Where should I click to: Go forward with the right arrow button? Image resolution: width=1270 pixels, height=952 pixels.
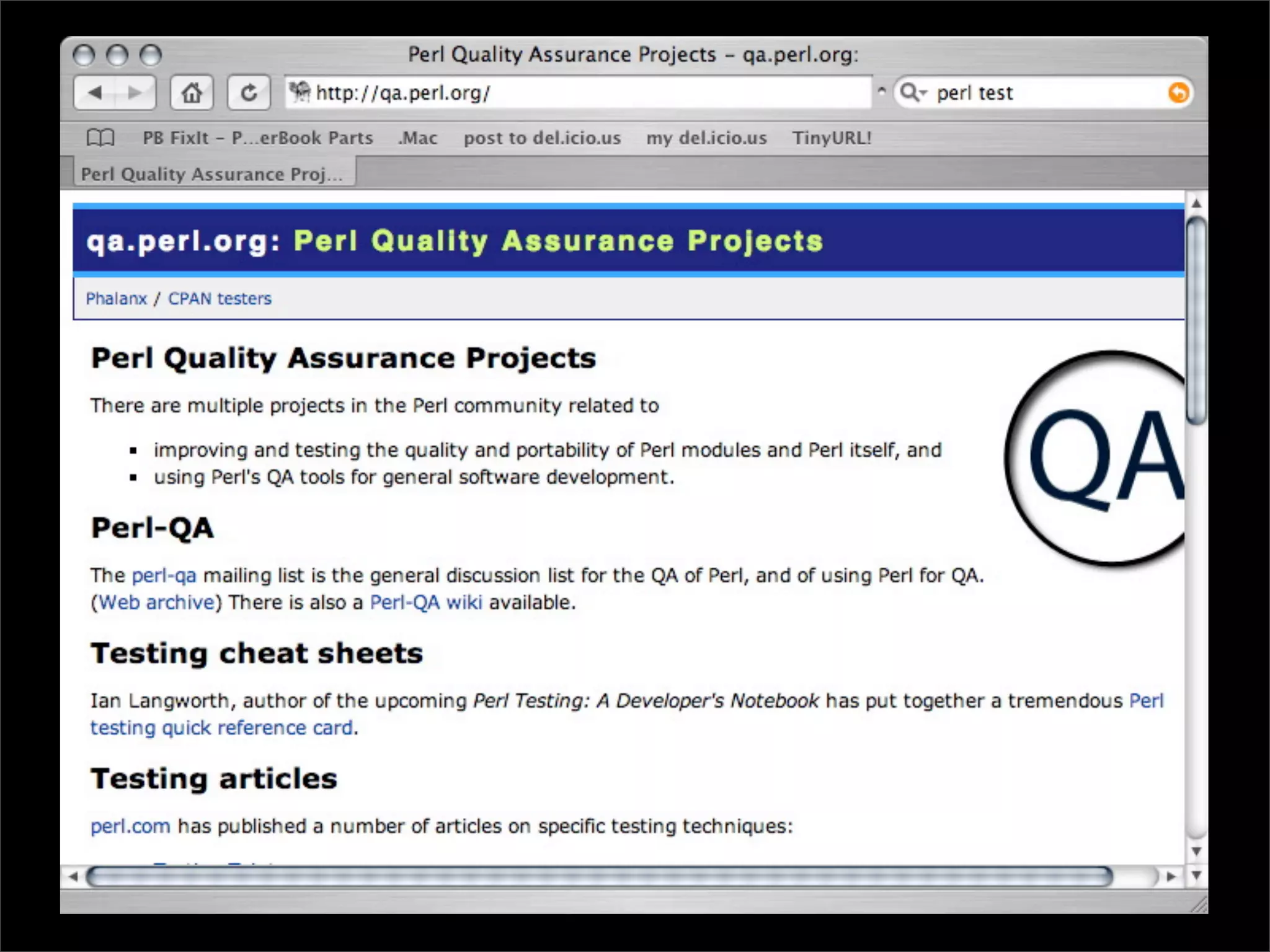point(135,93)
